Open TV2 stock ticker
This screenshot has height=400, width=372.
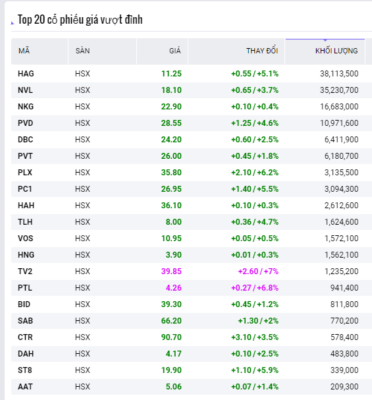coord(25,271)
